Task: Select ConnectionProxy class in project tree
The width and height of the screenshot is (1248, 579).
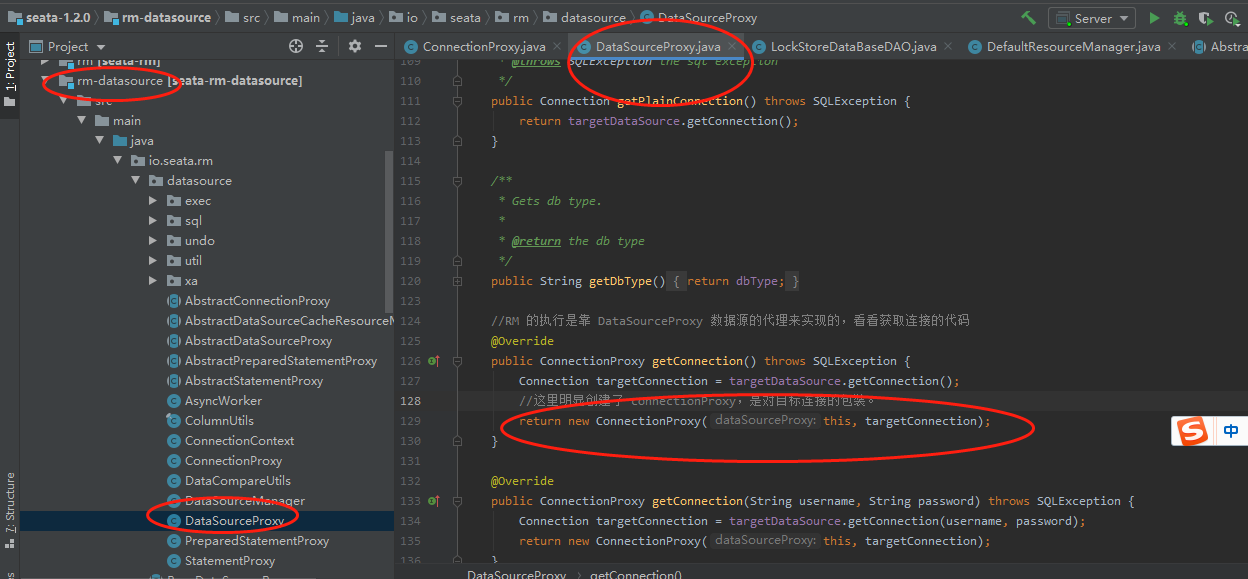Action: (x=233, y=460)
